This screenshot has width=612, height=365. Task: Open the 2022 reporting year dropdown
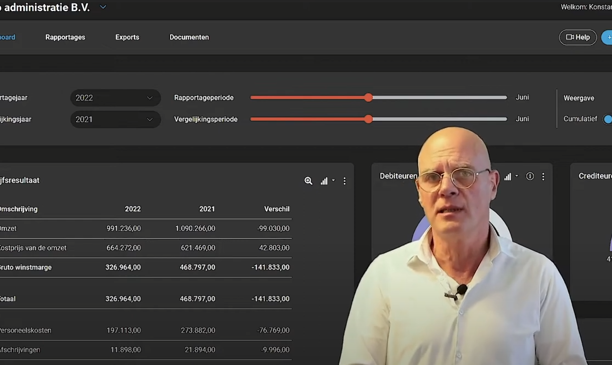[115, 98]
